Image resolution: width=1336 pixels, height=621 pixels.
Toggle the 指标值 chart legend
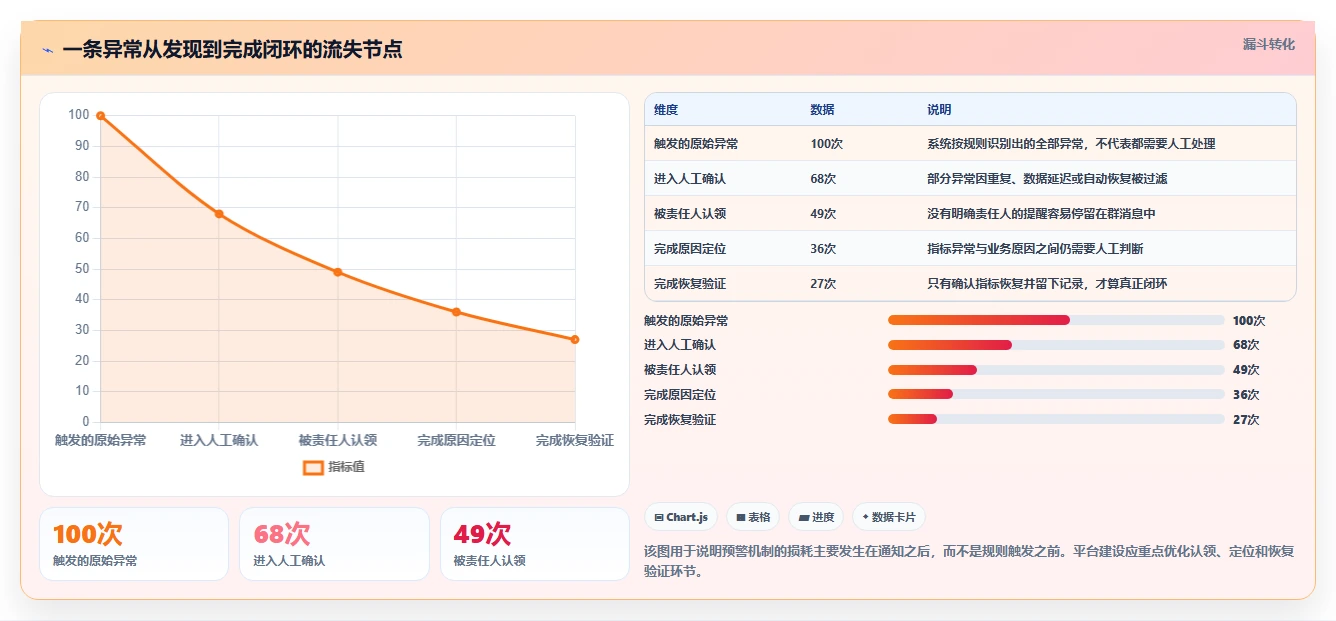coord(334,467)
